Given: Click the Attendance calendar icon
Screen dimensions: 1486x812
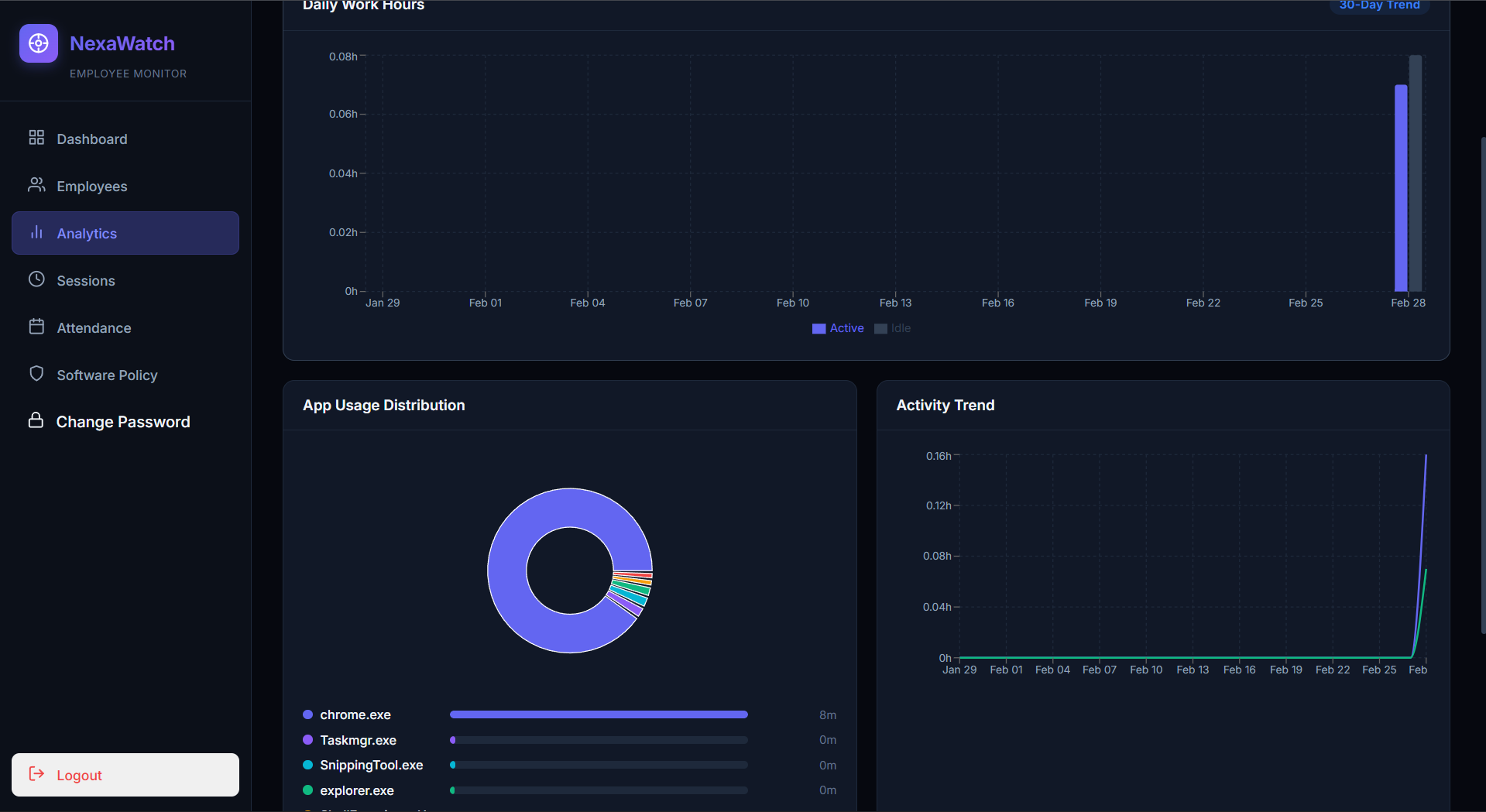Looking at the screenshot, I should click(x=36, y=327).
